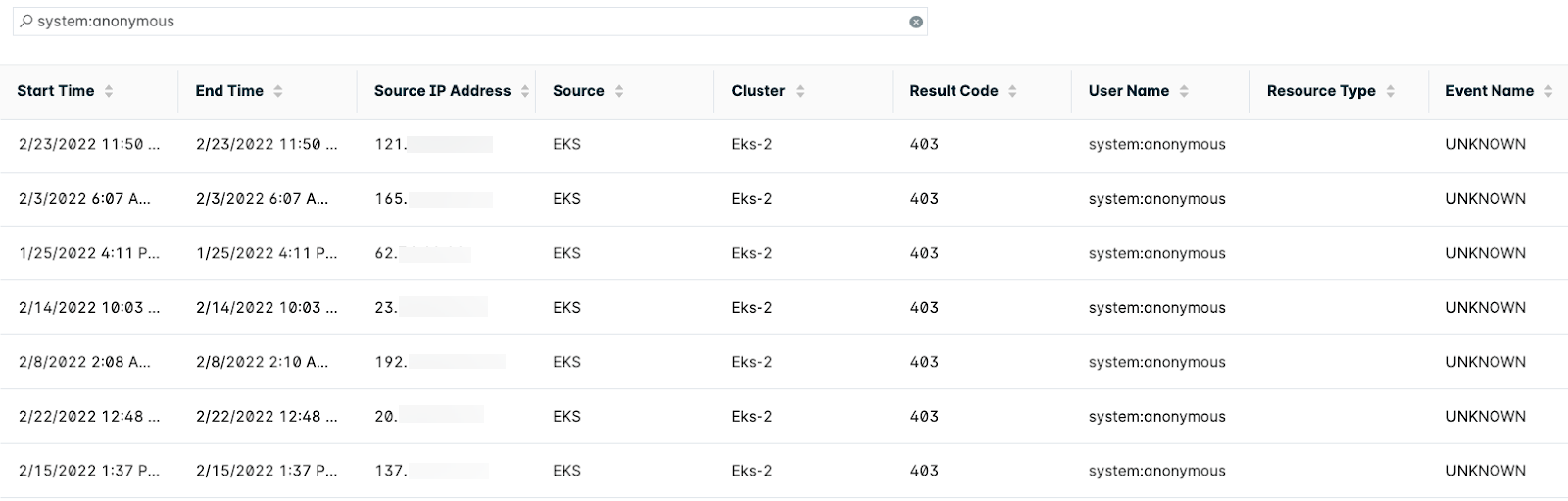
Task: Click the Cluster column header label
Action: [x=758, y=91]
